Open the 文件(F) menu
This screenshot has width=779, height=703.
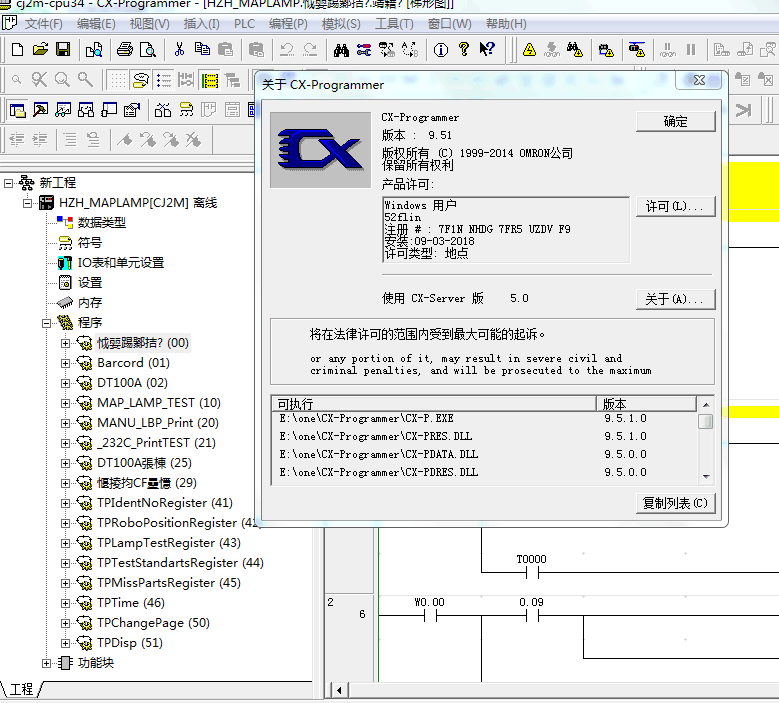(43, 24)
